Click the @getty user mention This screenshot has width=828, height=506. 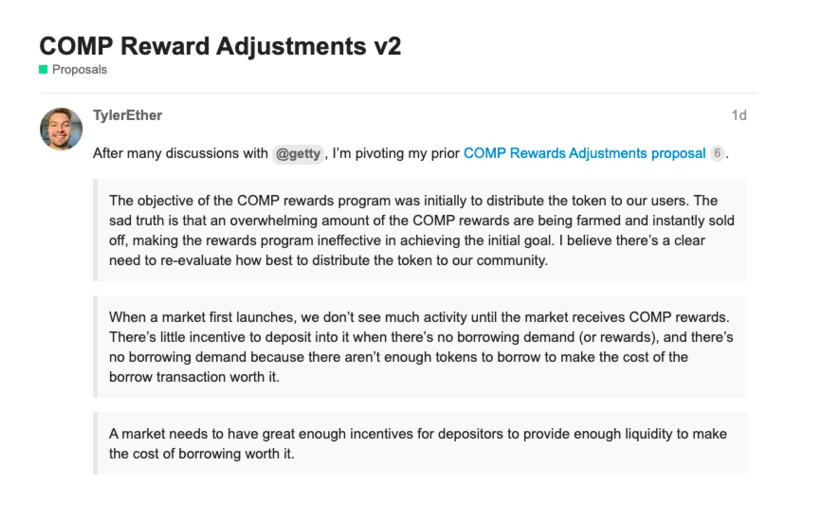pos(298,154)
